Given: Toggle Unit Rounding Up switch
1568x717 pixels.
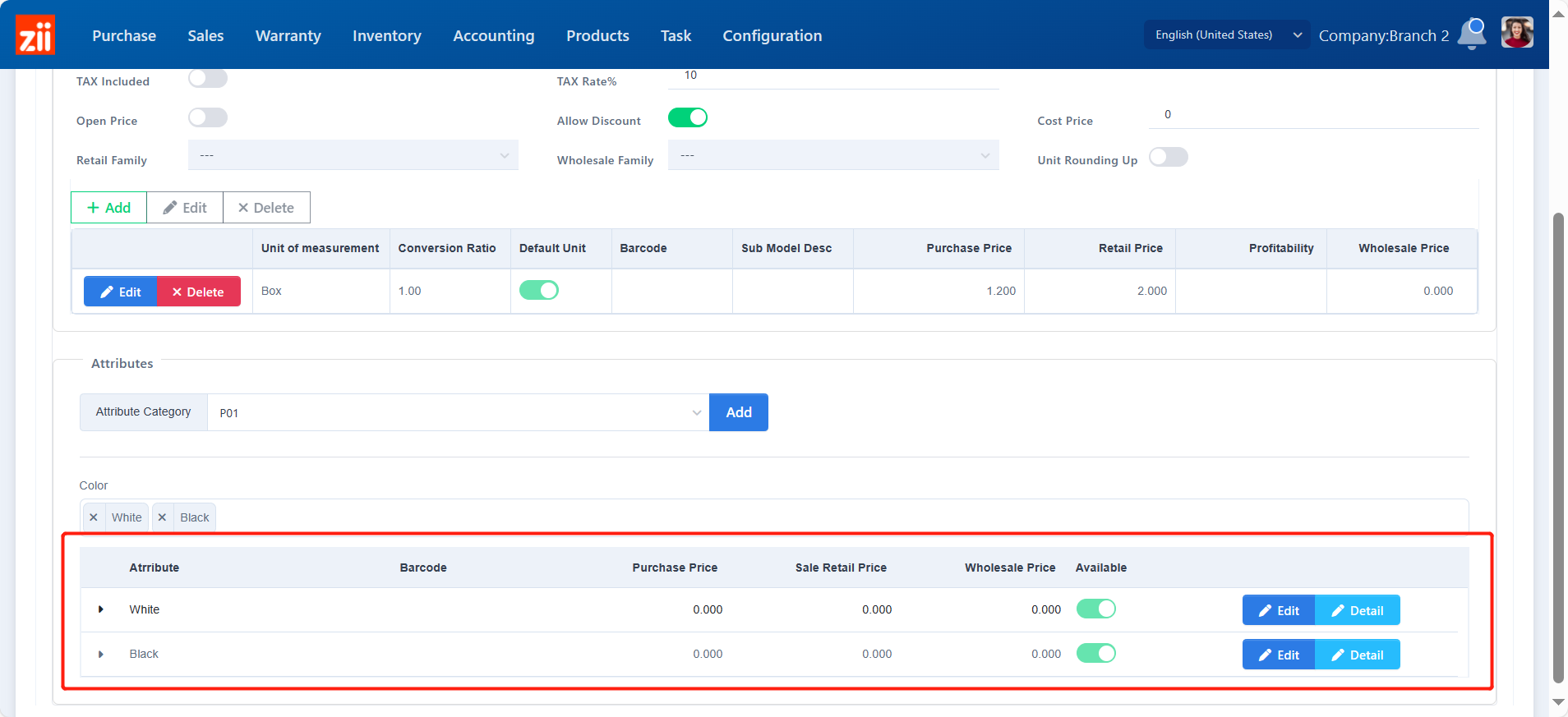Looking at the screenshot, I should click(1168, 157).
